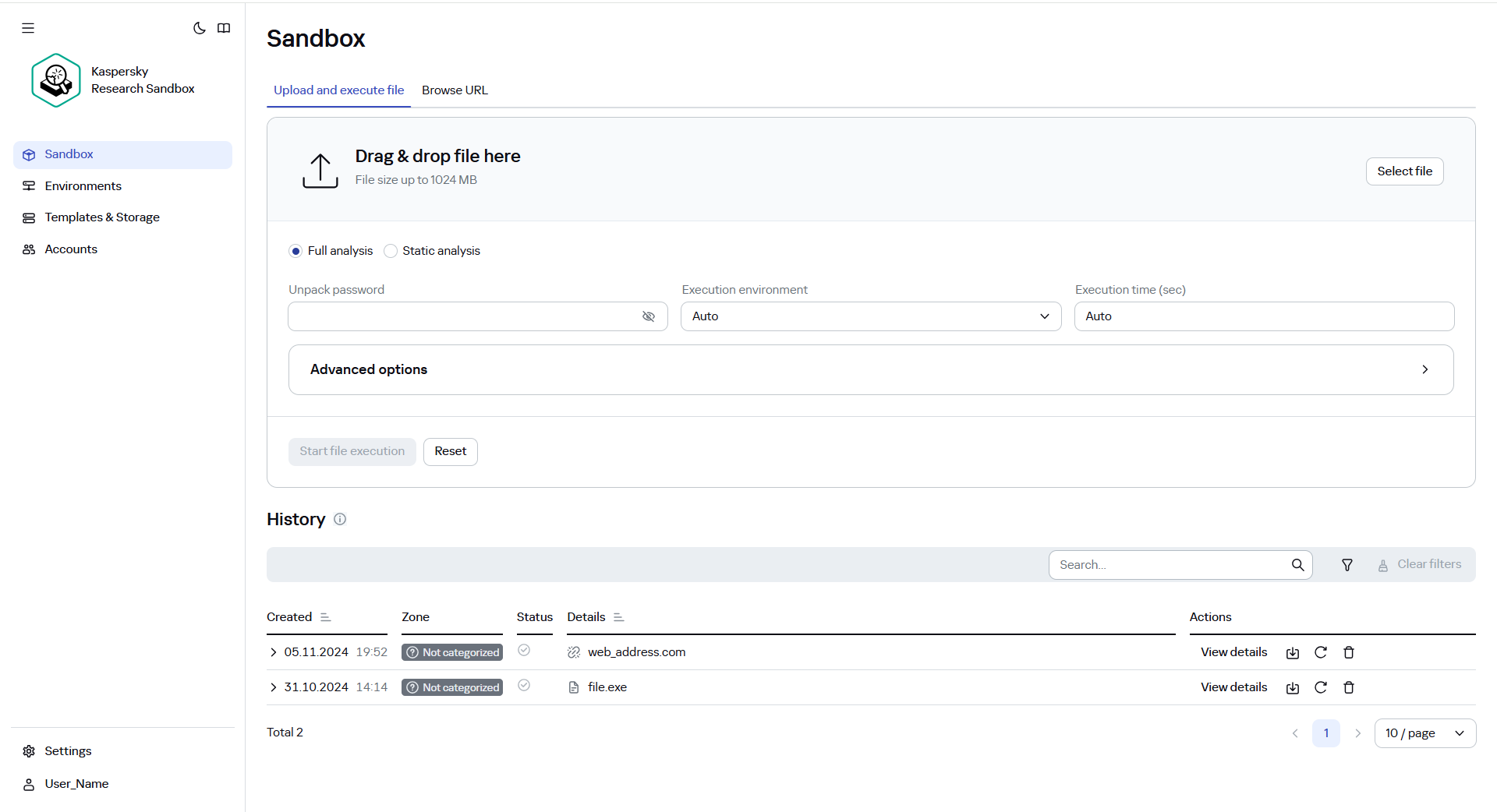Toggle unpack password visibility eye icon
1497x812 pixels.
(x=648, y=316)
